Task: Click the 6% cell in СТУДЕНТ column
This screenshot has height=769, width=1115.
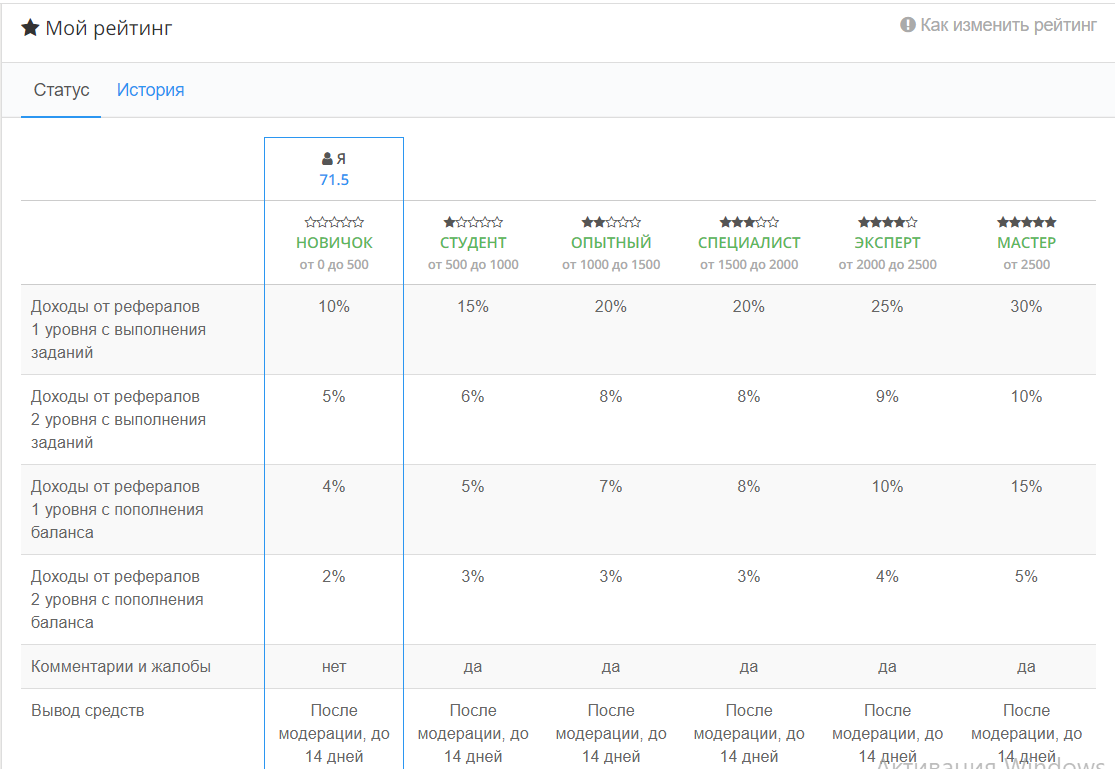Action: (x=473, y=396)
